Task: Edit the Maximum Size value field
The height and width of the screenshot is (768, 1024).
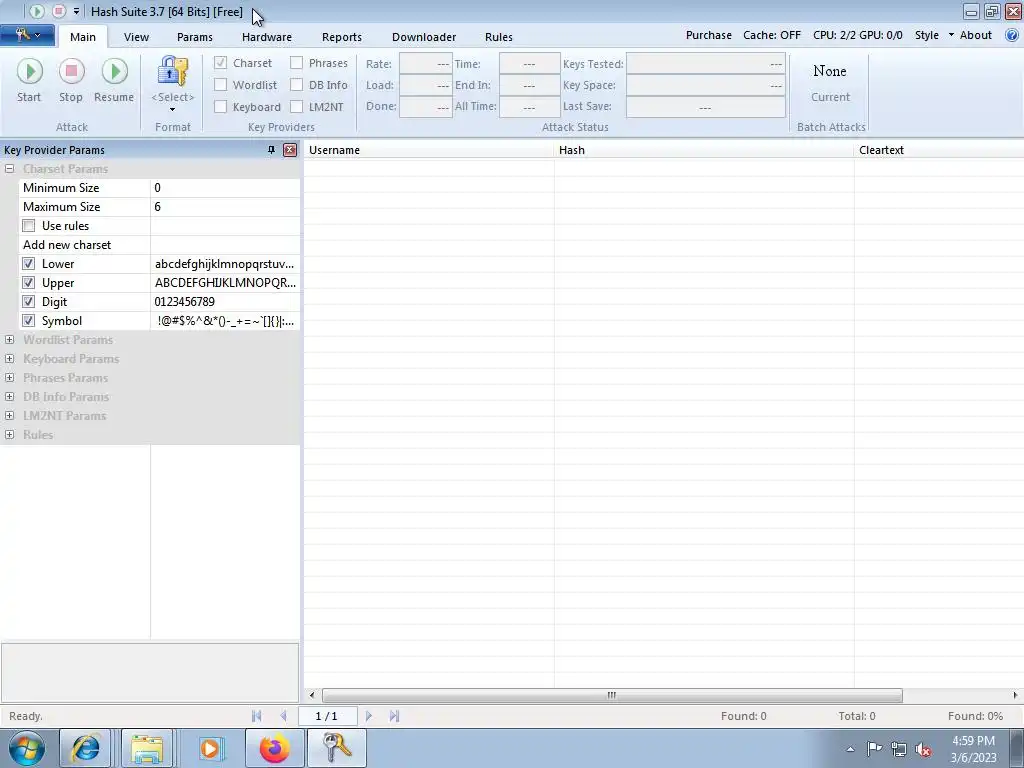Action: [225, 207]
